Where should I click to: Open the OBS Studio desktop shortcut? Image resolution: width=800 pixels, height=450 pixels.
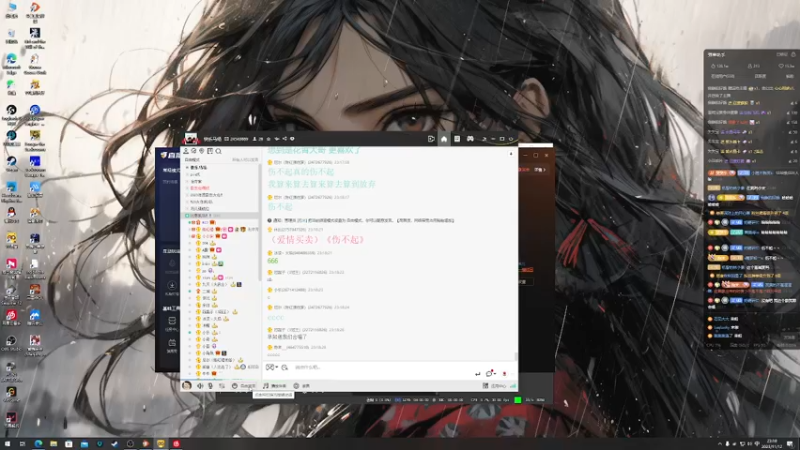(11, 343)
